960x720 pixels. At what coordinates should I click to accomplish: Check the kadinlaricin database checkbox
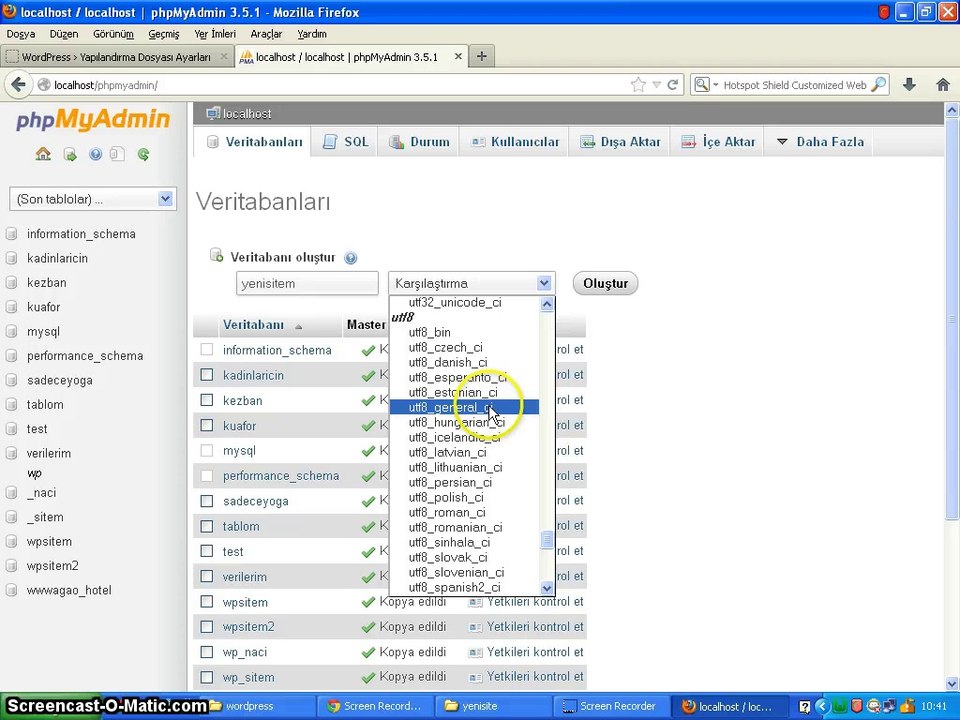(x=207, y=375)
